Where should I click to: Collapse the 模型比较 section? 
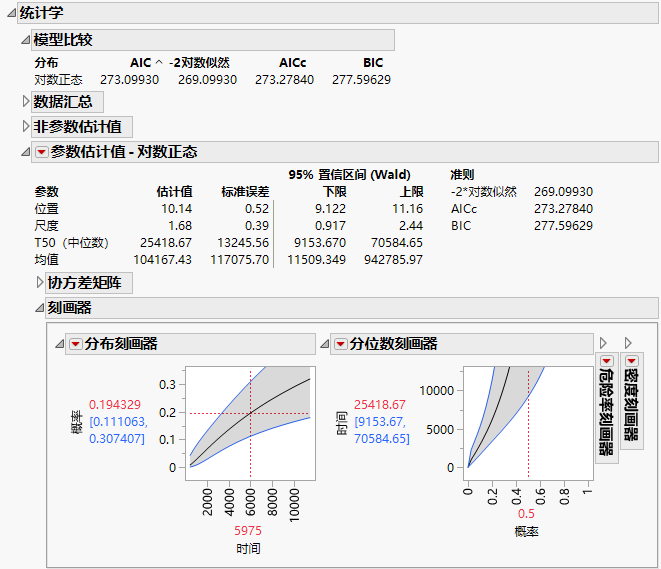(x=25, y=40)
